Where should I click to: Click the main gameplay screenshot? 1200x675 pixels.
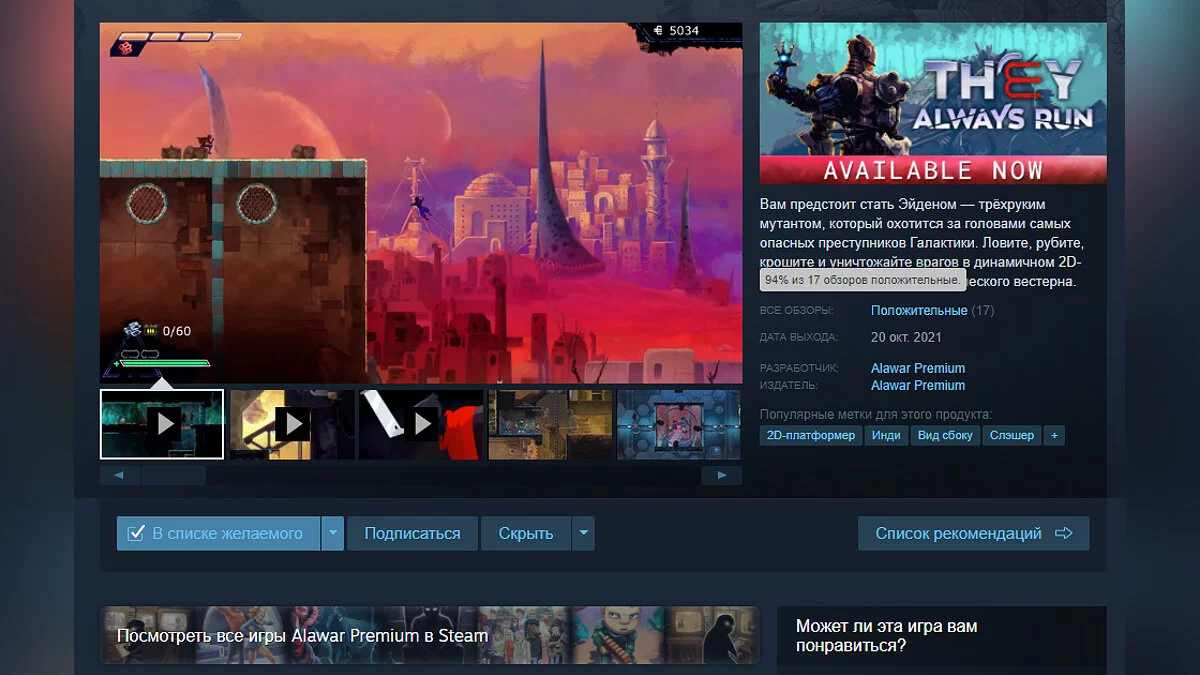tap(421, 202)
